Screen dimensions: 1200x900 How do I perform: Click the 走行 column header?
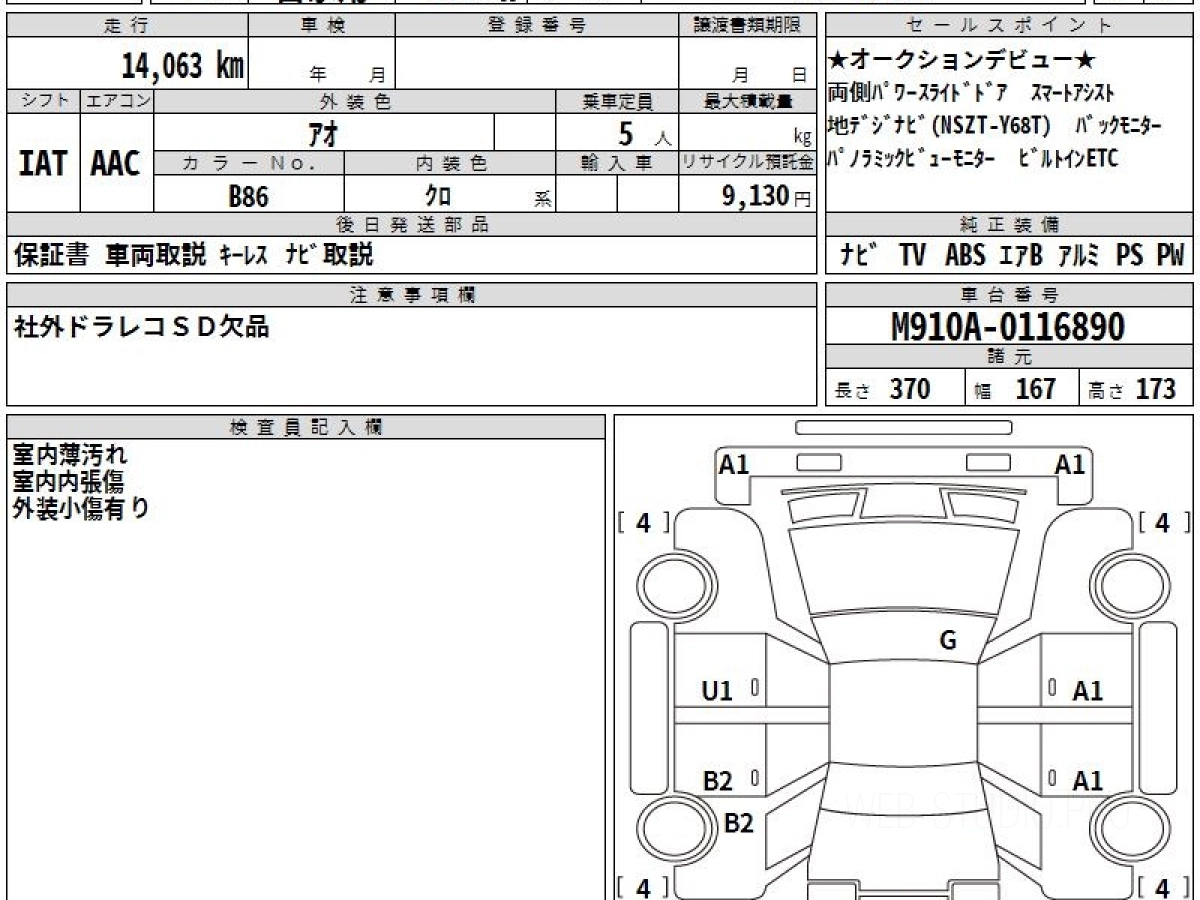(127, 26)
